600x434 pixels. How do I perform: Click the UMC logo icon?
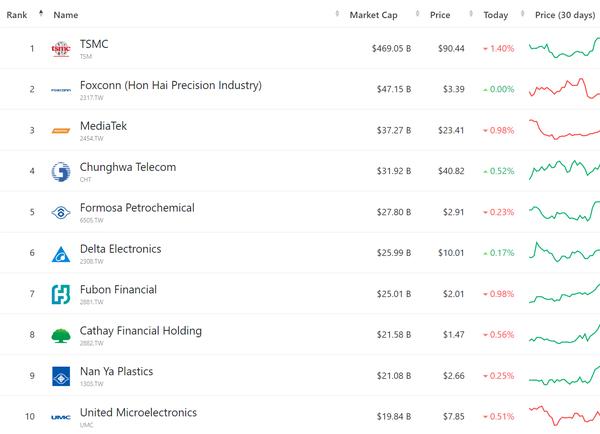pyautogui.click(x=61, y=417)
